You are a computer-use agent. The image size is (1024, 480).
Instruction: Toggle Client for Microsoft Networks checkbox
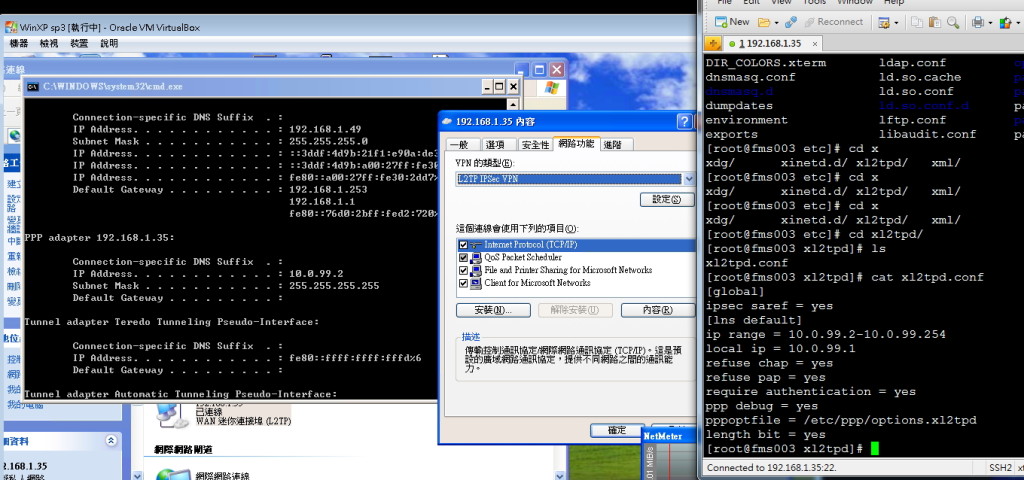tap(463, 283)
